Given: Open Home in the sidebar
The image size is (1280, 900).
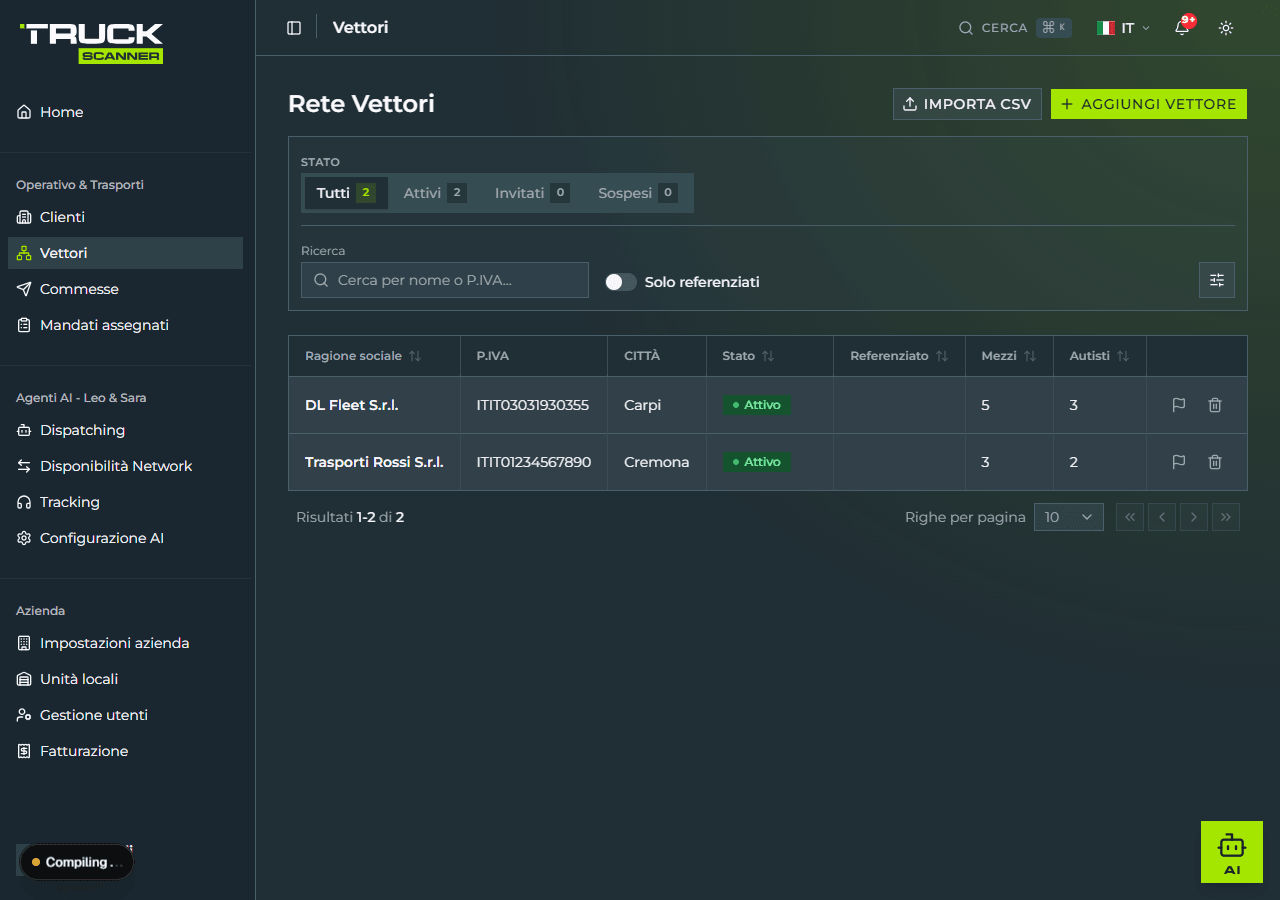Looking at the screenshot, I should tap(125, 112).
